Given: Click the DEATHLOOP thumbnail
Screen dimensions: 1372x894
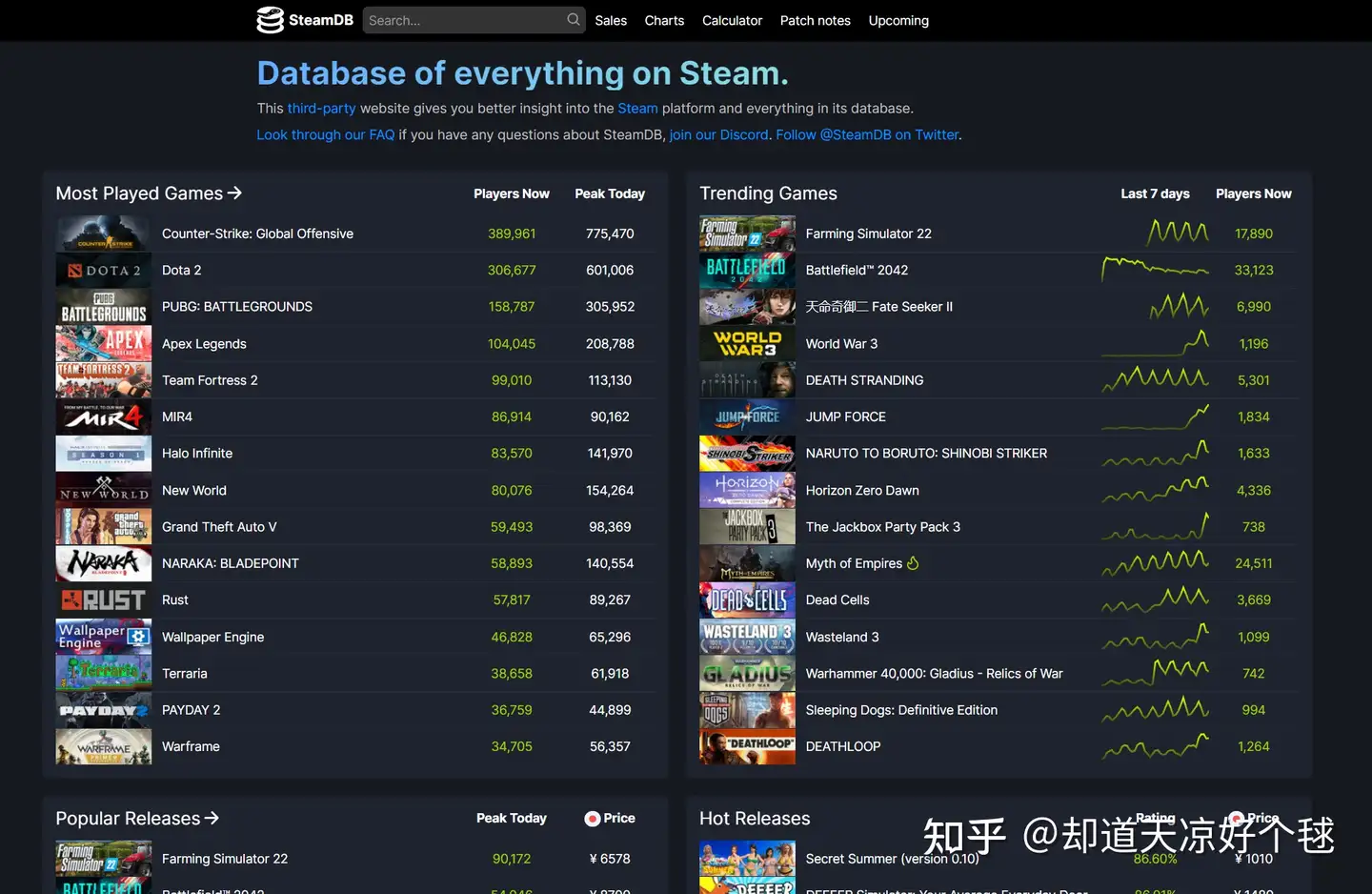Looking at the screenshot, I should tap(747, 746).
